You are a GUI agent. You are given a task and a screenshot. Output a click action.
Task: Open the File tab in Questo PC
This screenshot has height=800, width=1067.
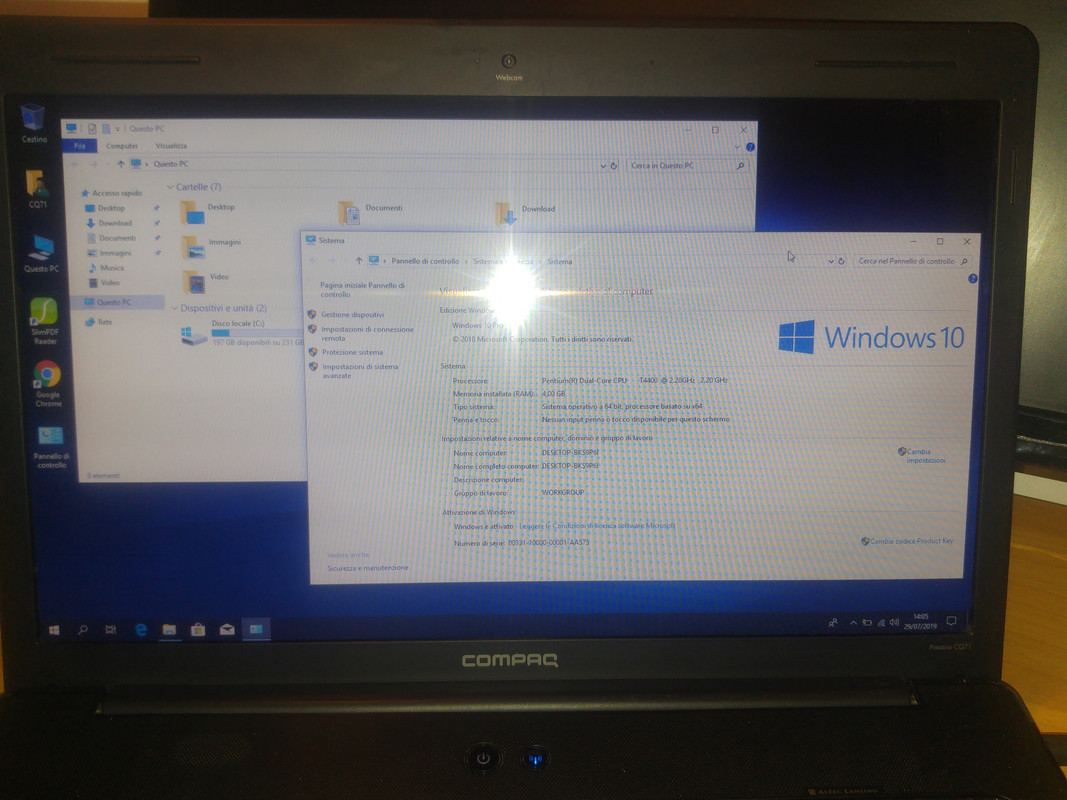(80, 146)
